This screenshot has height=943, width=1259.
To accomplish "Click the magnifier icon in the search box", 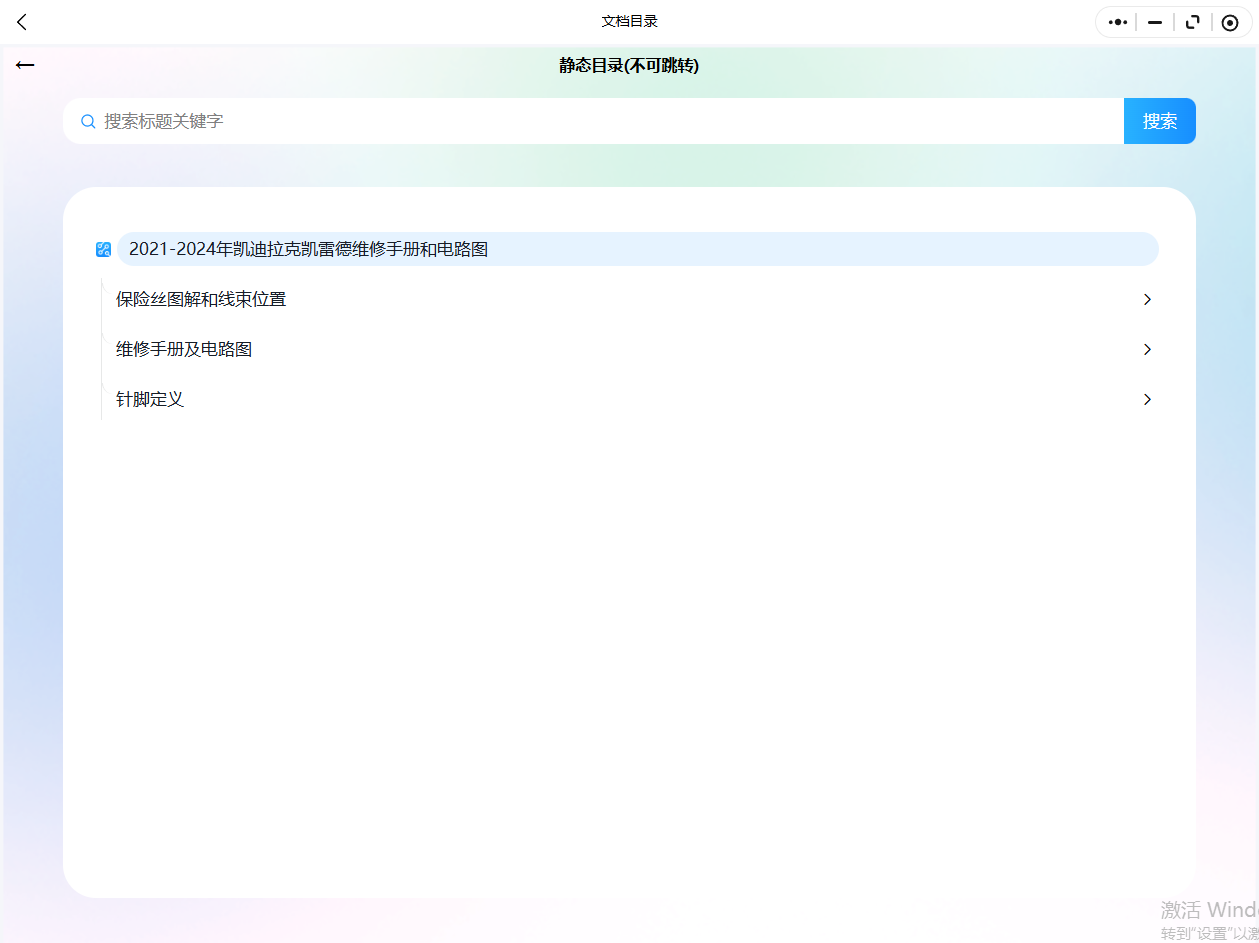I will (x=88, y=121).
